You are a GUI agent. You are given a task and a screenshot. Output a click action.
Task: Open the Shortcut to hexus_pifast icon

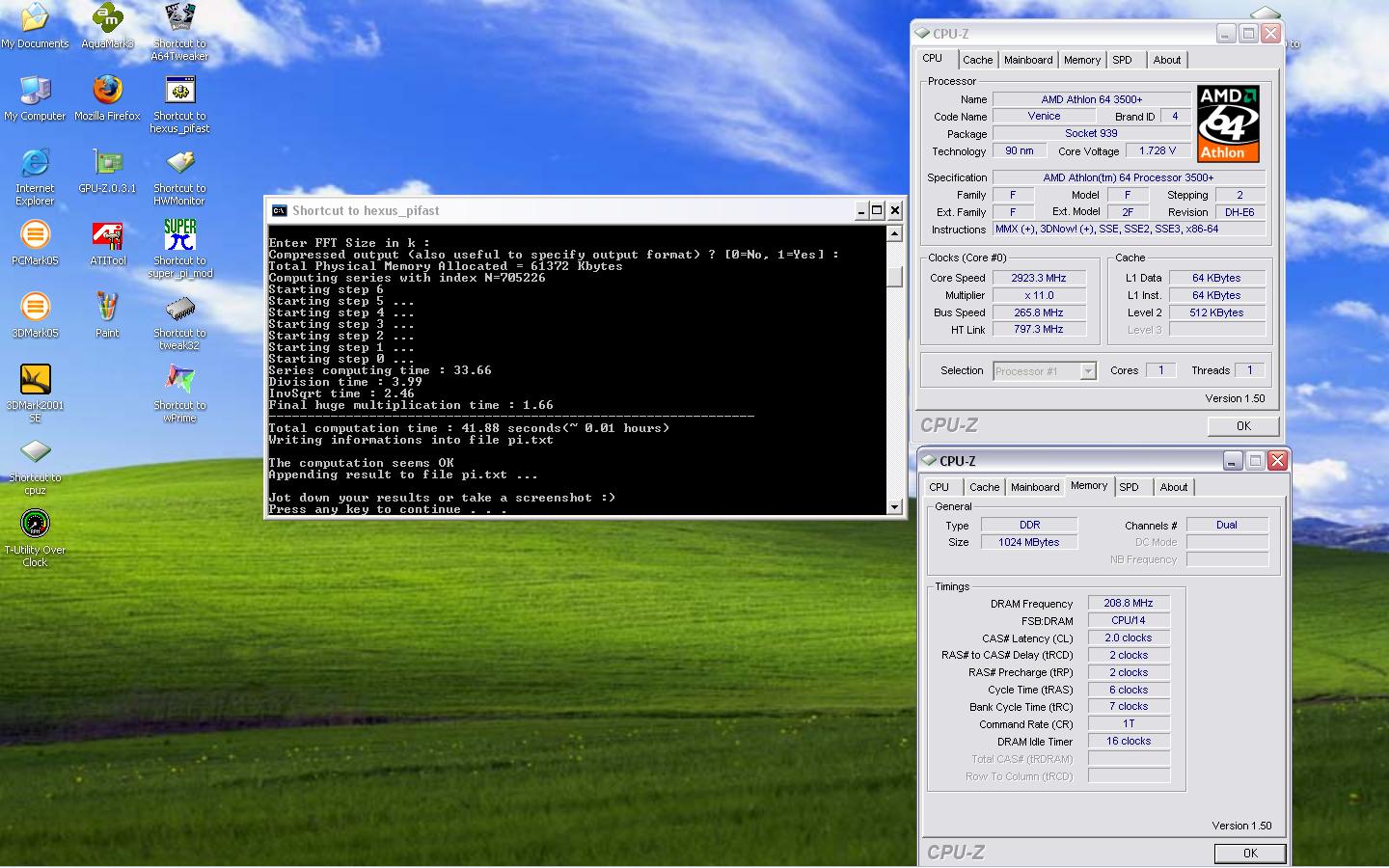coord(179,104)
